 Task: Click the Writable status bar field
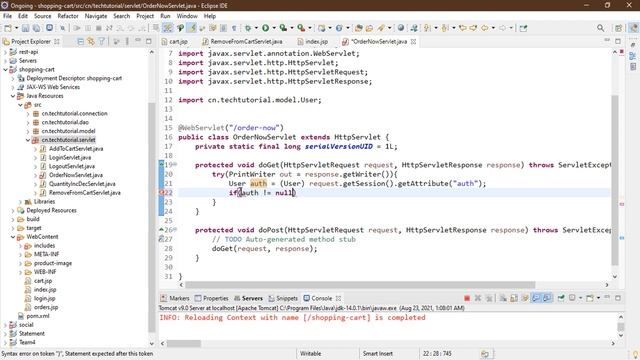pyautogui.click(x=311, y=354)
